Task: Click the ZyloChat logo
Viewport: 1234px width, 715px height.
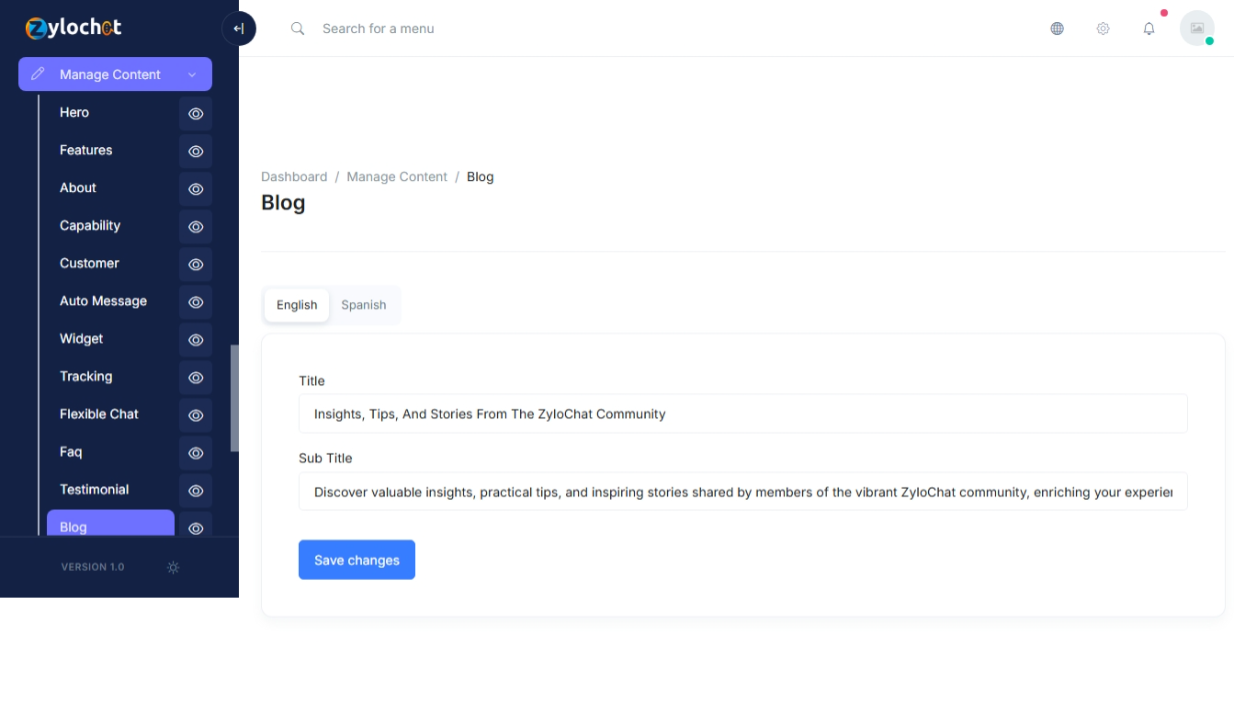Action: pyautogui.click(x=73, y=28)
